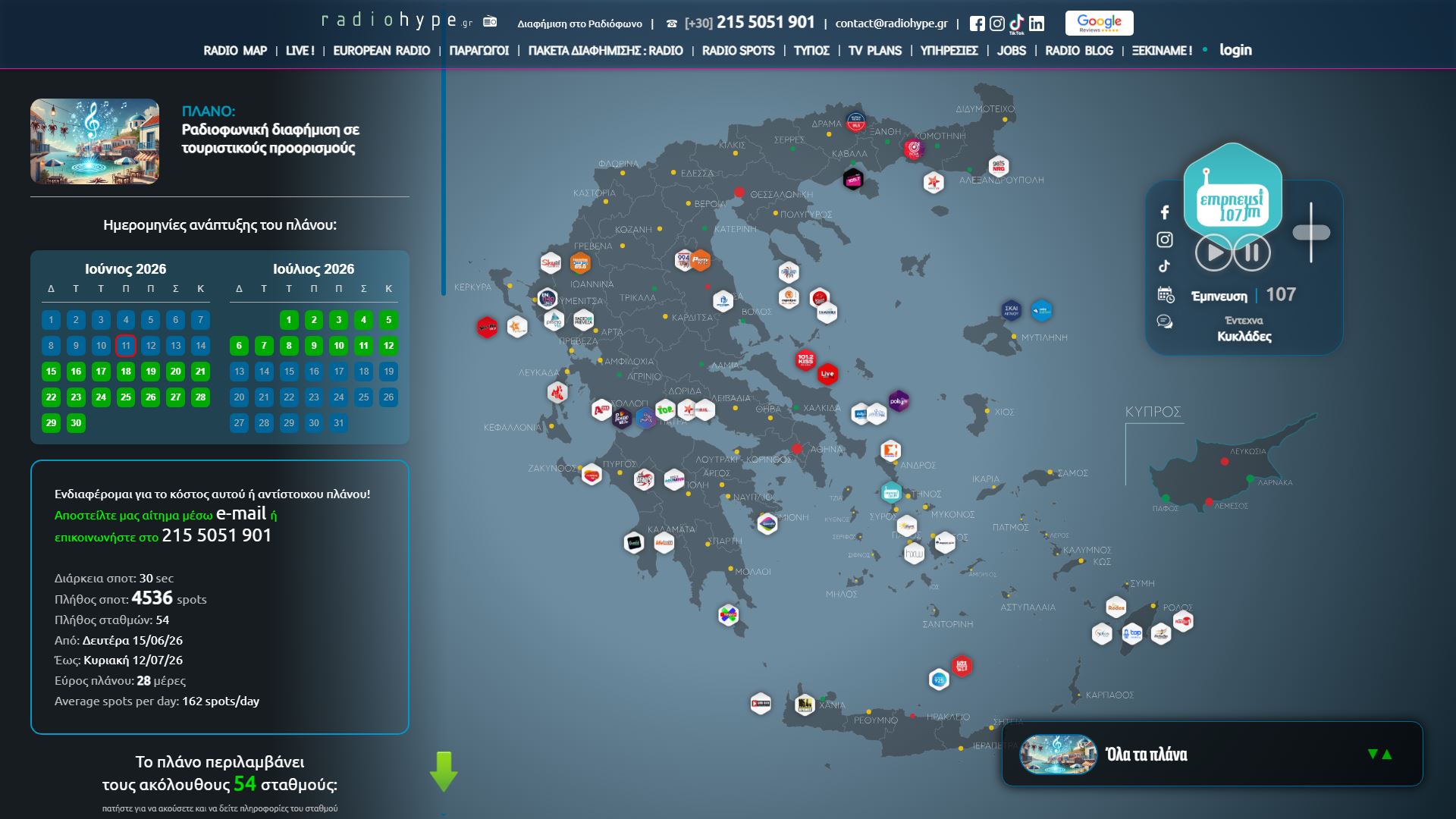Open the RADIO BLOG menu item
1456x819 pixels.
click(x=1079, y=51)
